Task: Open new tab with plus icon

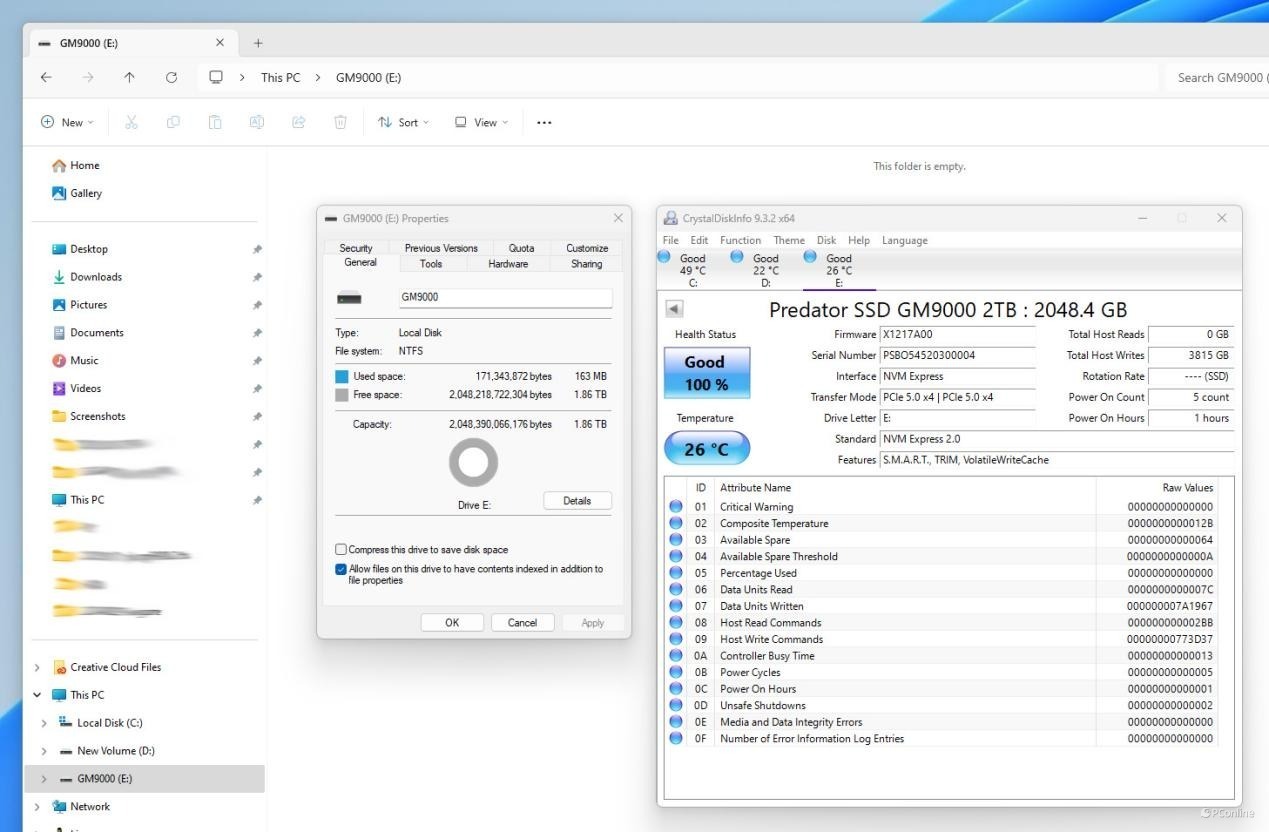Action: (258, 43)
